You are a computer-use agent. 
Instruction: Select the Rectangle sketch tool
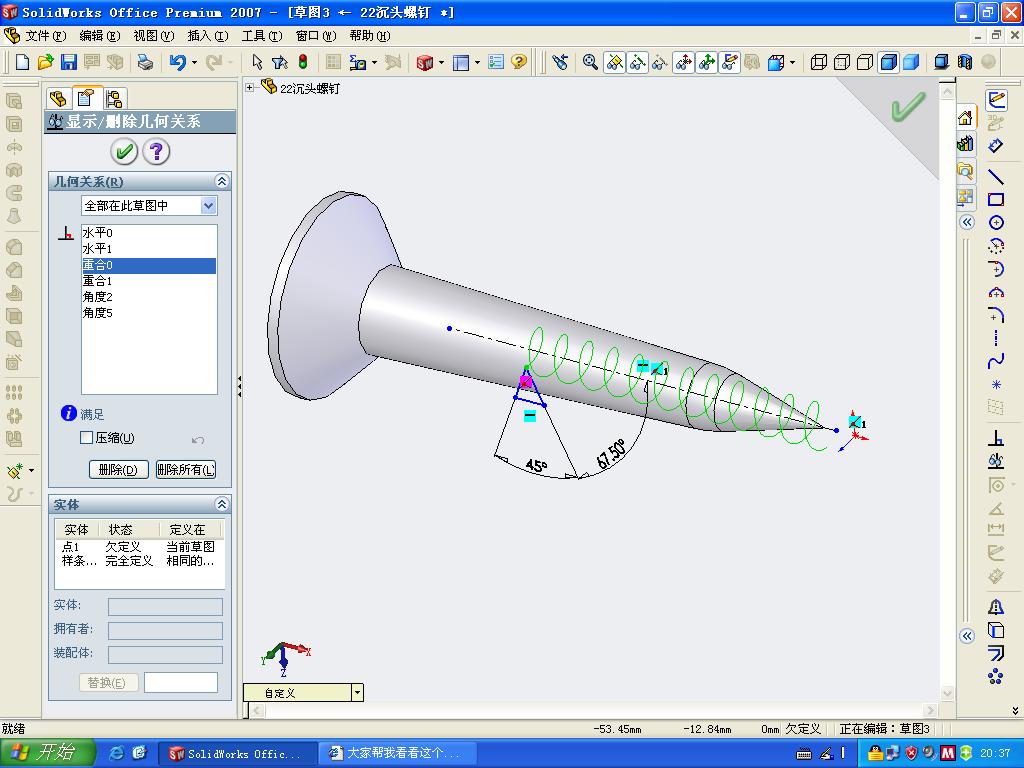[996, 199]
